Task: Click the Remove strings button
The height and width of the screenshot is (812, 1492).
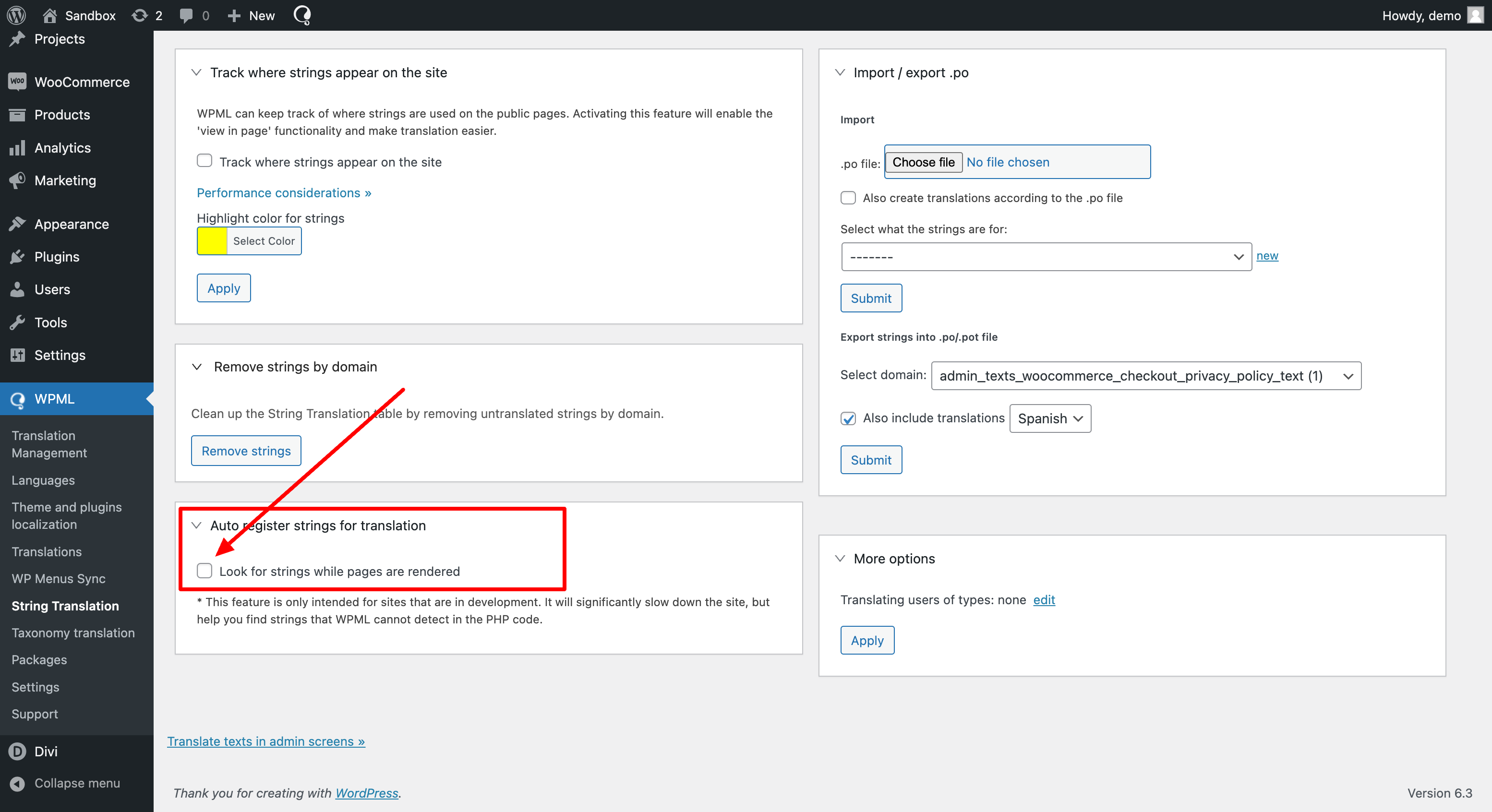Action: tap(246, 451)
